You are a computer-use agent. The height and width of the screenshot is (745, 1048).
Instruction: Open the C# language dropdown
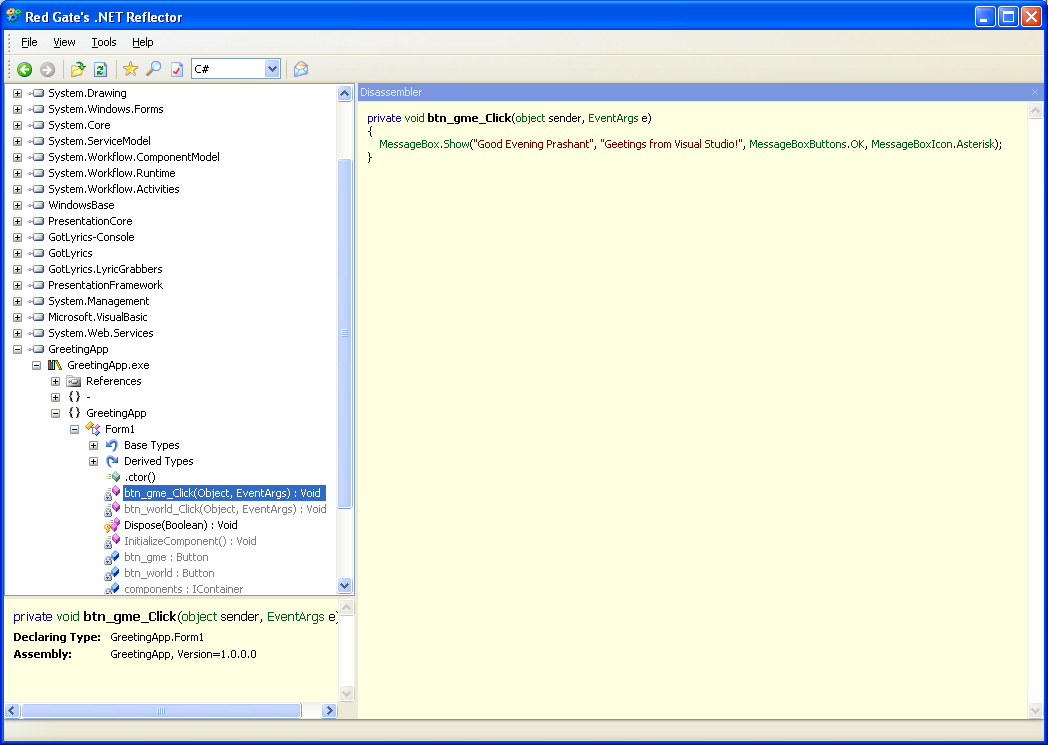point(272,69)
